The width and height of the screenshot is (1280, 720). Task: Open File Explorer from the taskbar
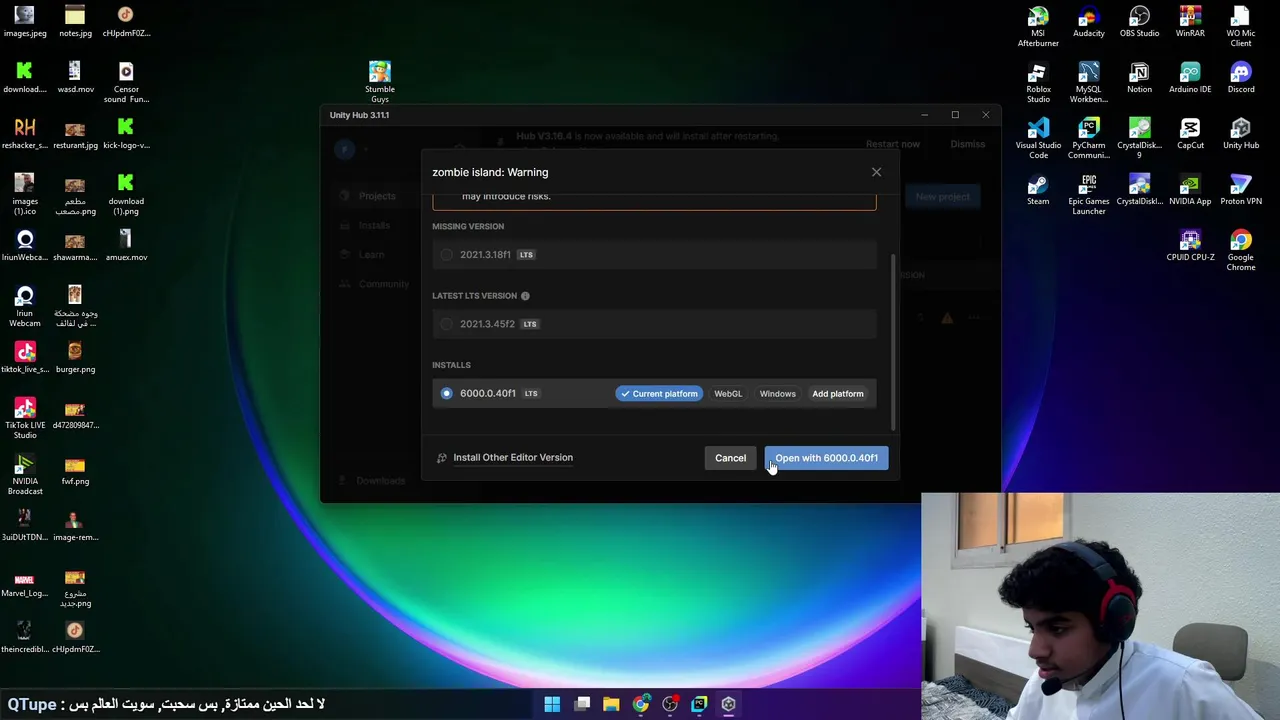pyautogui.click(x=611, y=704)
